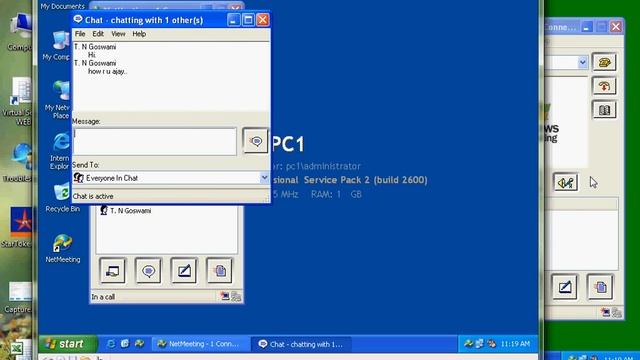This screenshot has width=640, height=360.
Task: Focus the Message input field
Action: [x=155, y=141]
